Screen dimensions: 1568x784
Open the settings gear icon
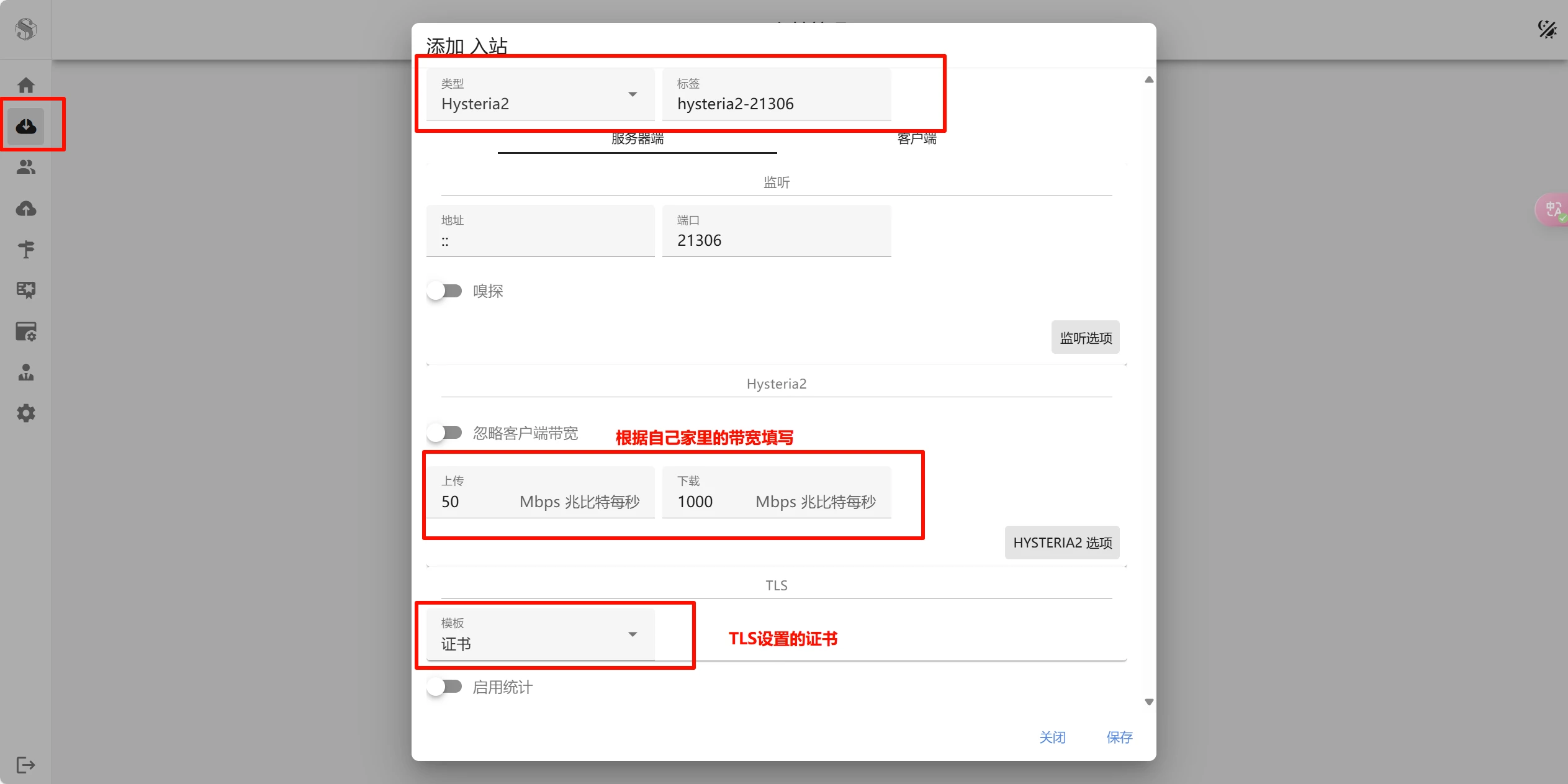25,413
